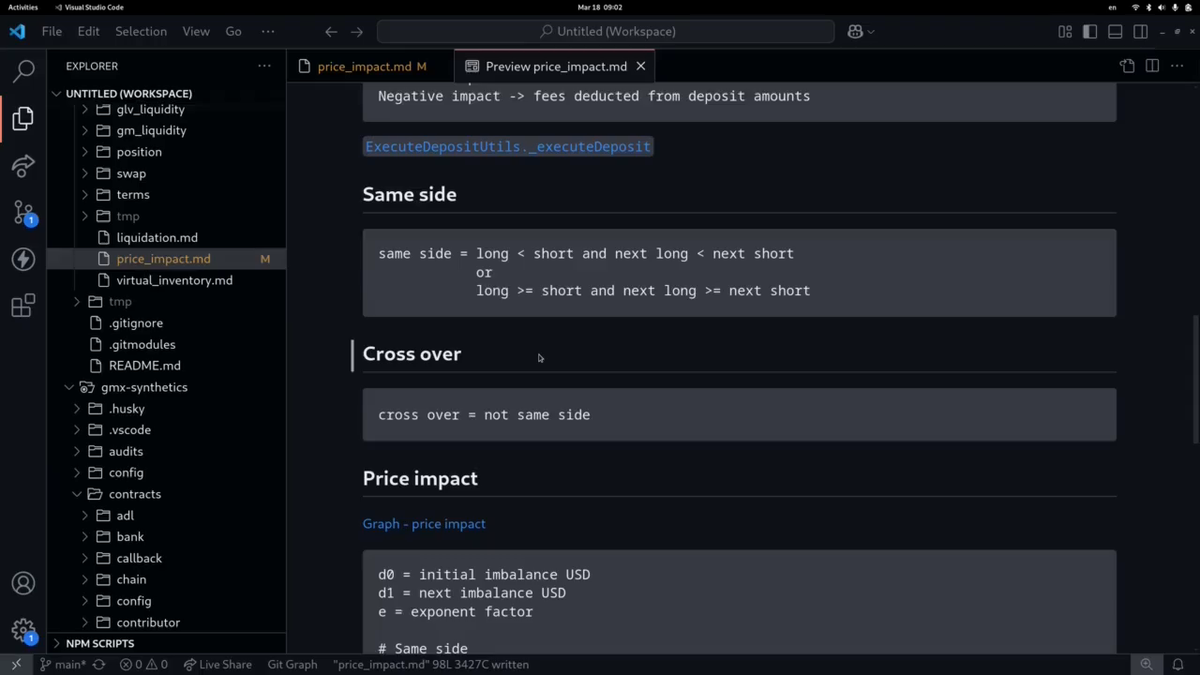
Task: Click the split editor right icon
Action: click(x=1152, y=66)
